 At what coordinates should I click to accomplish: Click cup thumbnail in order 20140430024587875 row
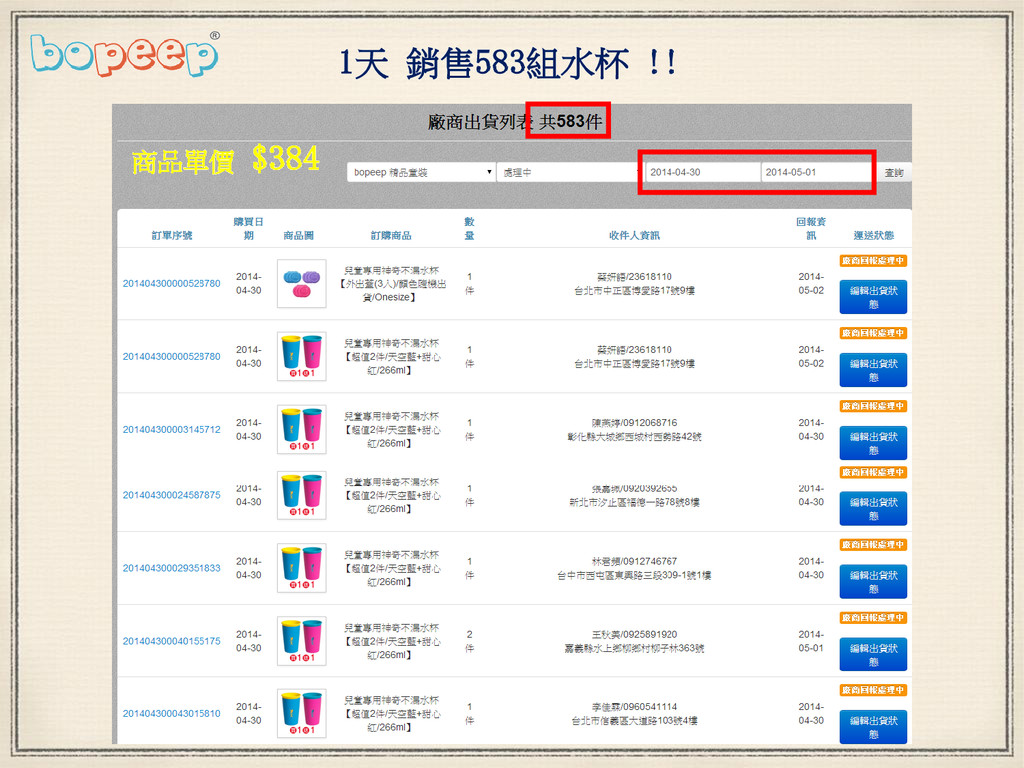tap(301, 495)
